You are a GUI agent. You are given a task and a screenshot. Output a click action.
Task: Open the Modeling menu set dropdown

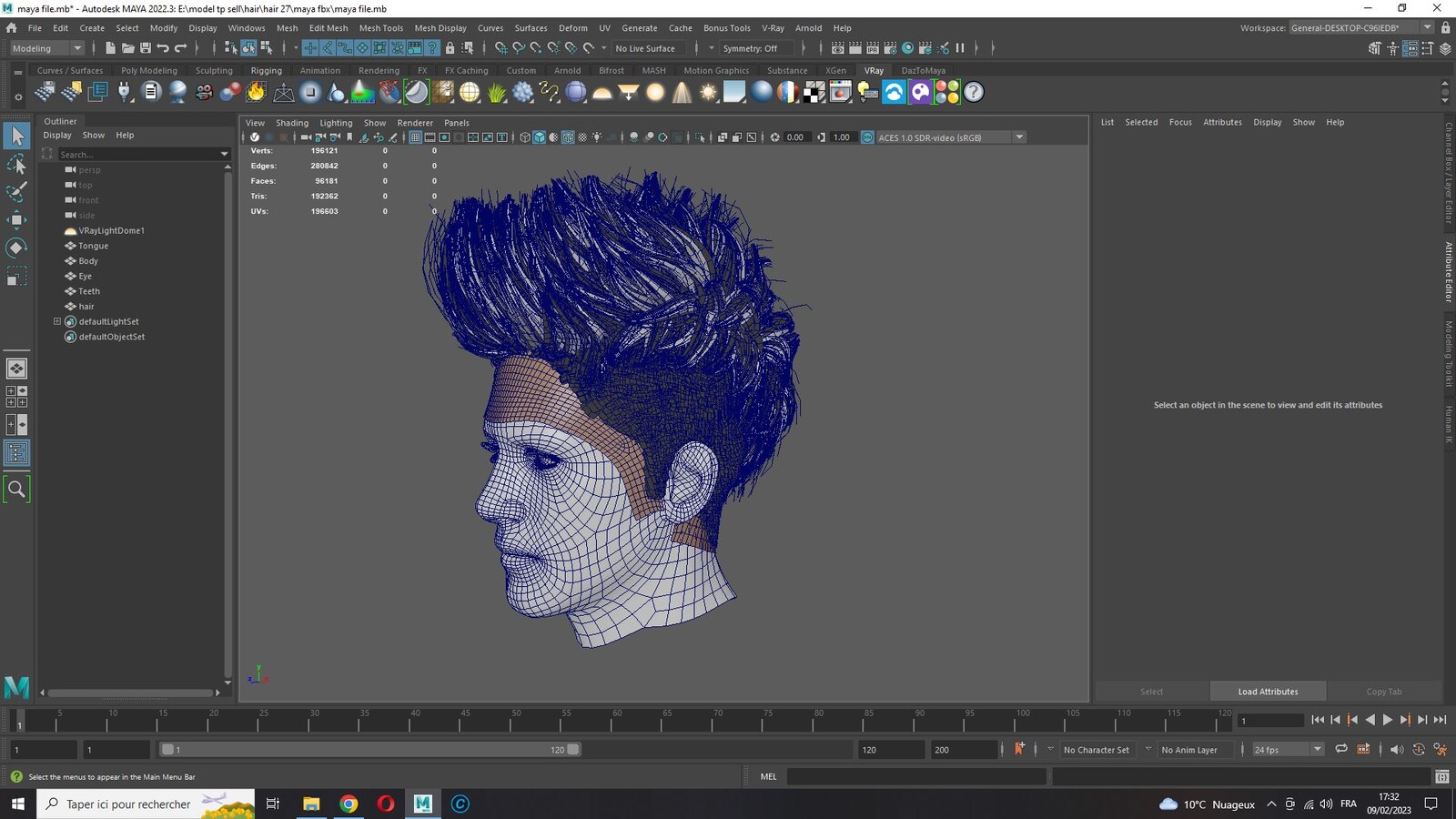click(x=46, y=48)
